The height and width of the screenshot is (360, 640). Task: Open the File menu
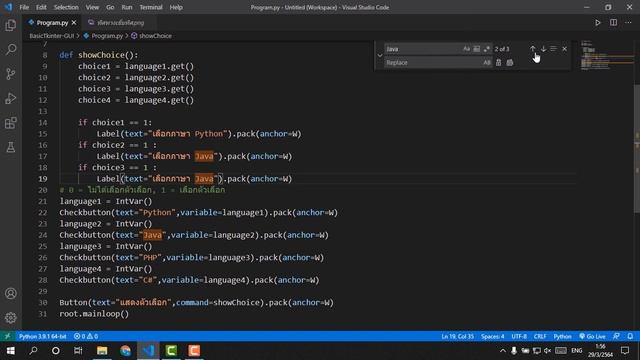(x=24, y=7)
